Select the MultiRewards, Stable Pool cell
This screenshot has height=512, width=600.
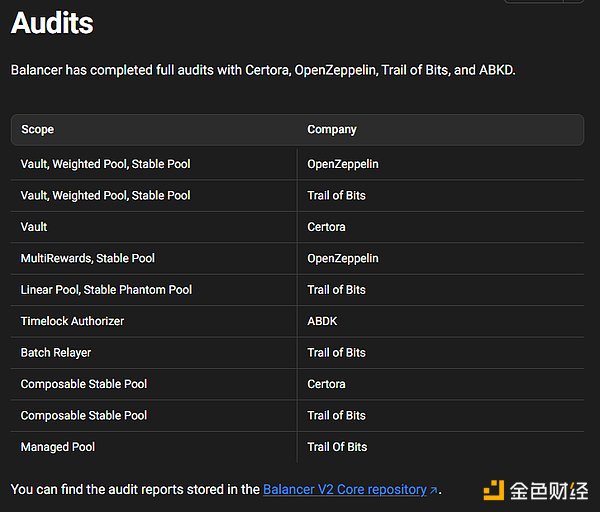pyautogui.click(x=88, y=258)
